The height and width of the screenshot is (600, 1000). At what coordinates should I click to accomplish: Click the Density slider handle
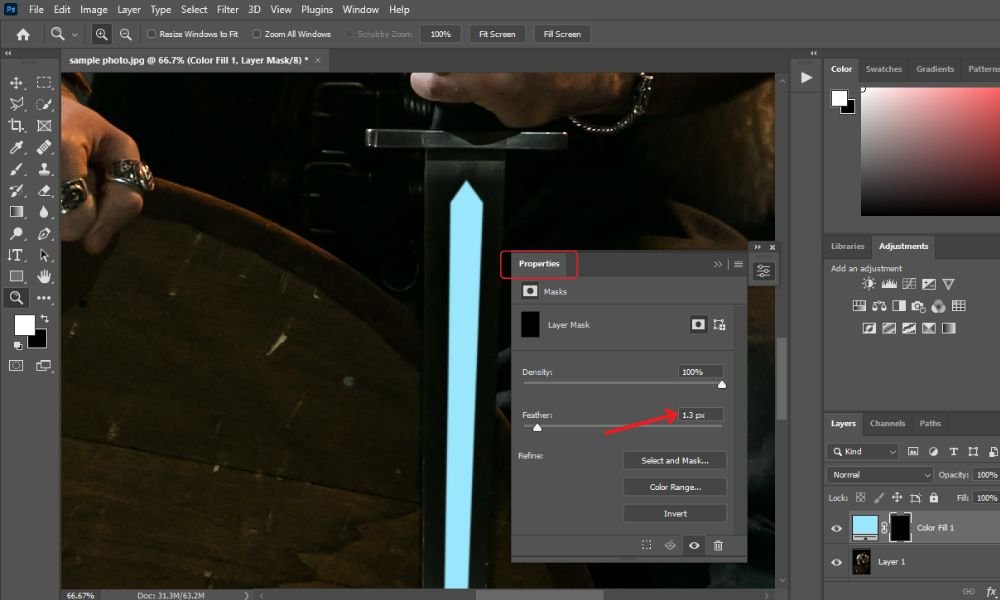coord(722,384)
